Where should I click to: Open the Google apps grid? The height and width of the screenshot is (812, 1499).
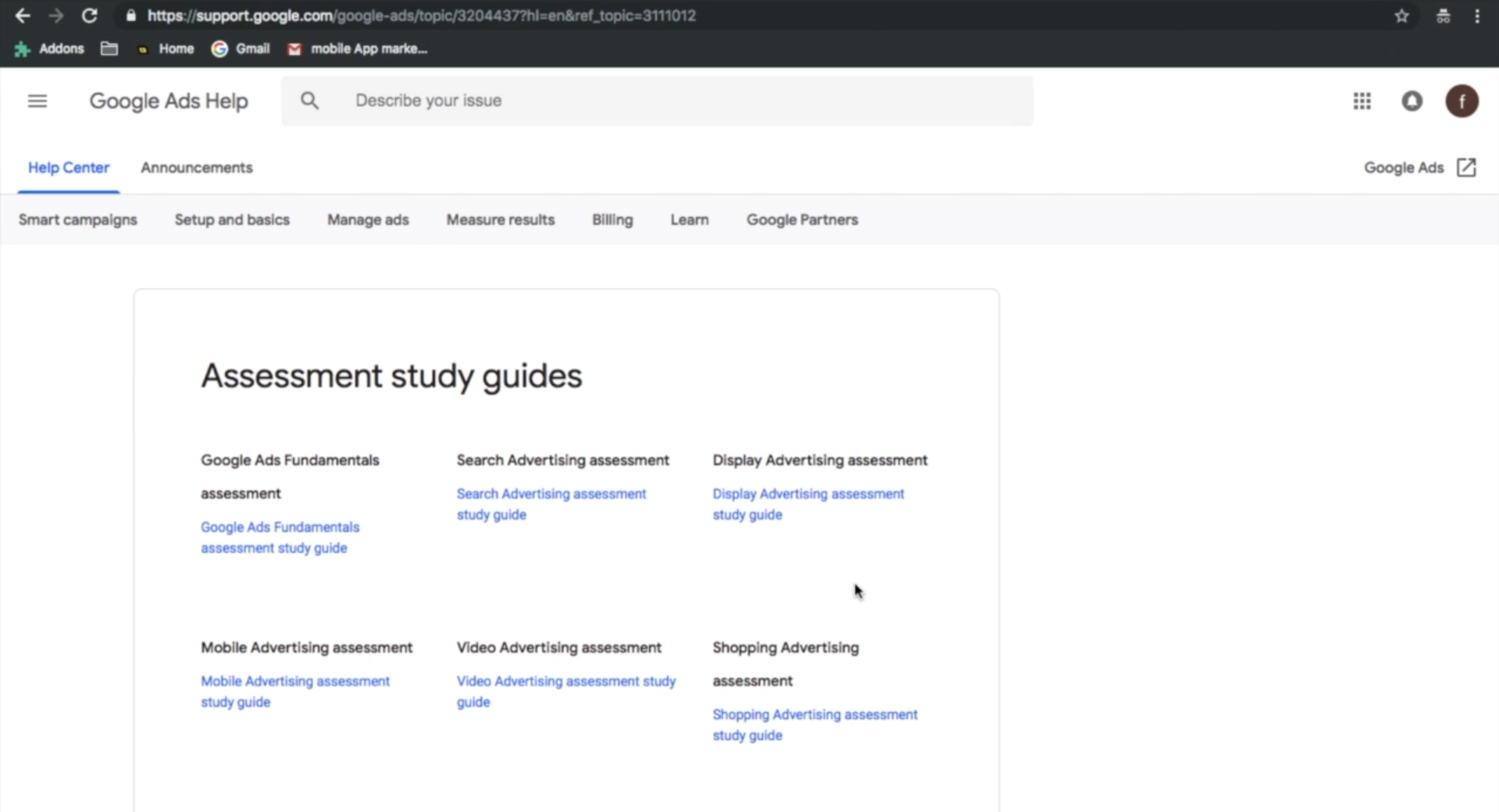tap(1362, 101)
